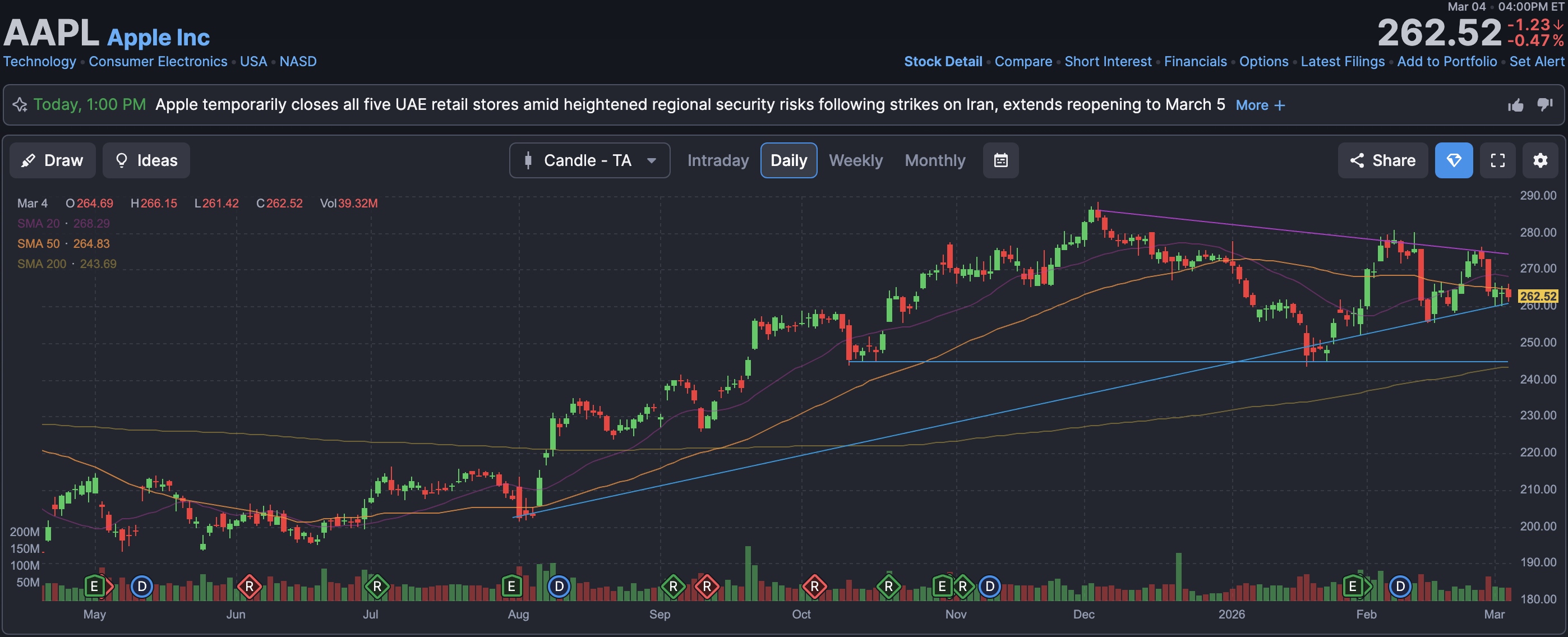Open the Candle - TA chart type dropdown
1568x637 pixels.
pyautogui.click(x=589, y=160)
